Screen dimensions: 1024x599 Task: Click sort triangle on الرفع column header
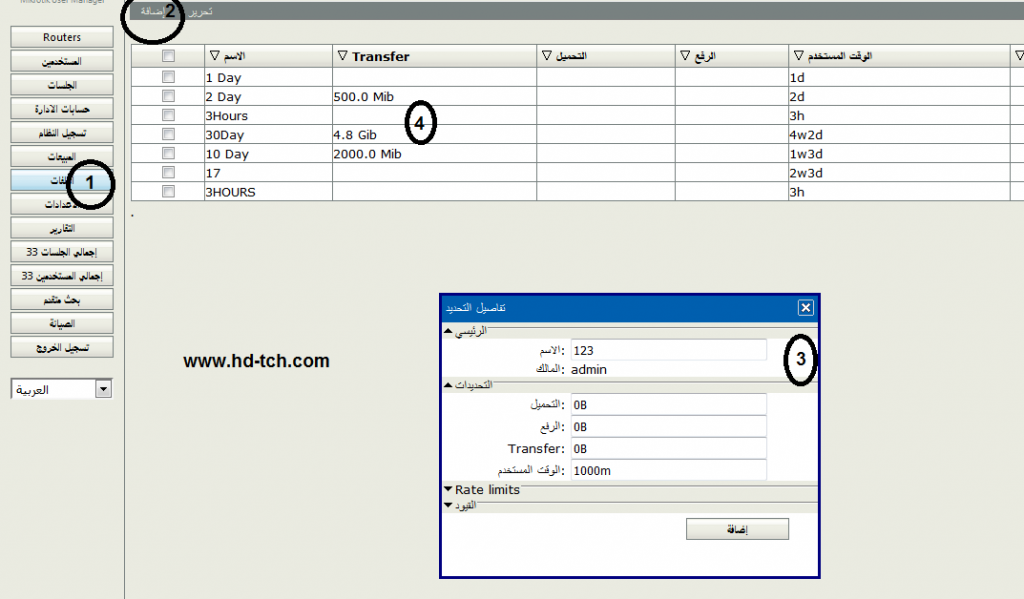685,57
